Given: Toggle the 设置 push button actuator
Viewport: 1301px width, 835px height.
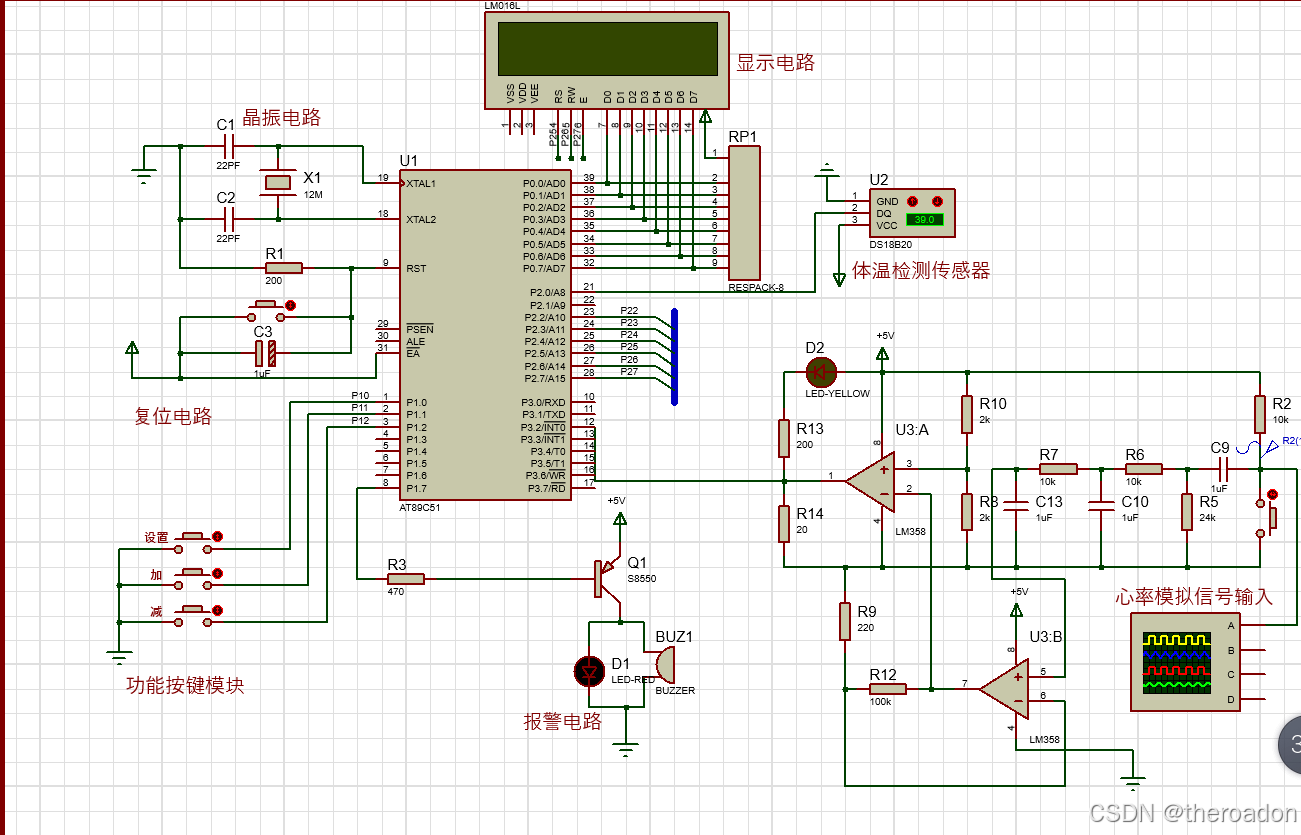Looking at the screenshot, I should pos(217,537).
